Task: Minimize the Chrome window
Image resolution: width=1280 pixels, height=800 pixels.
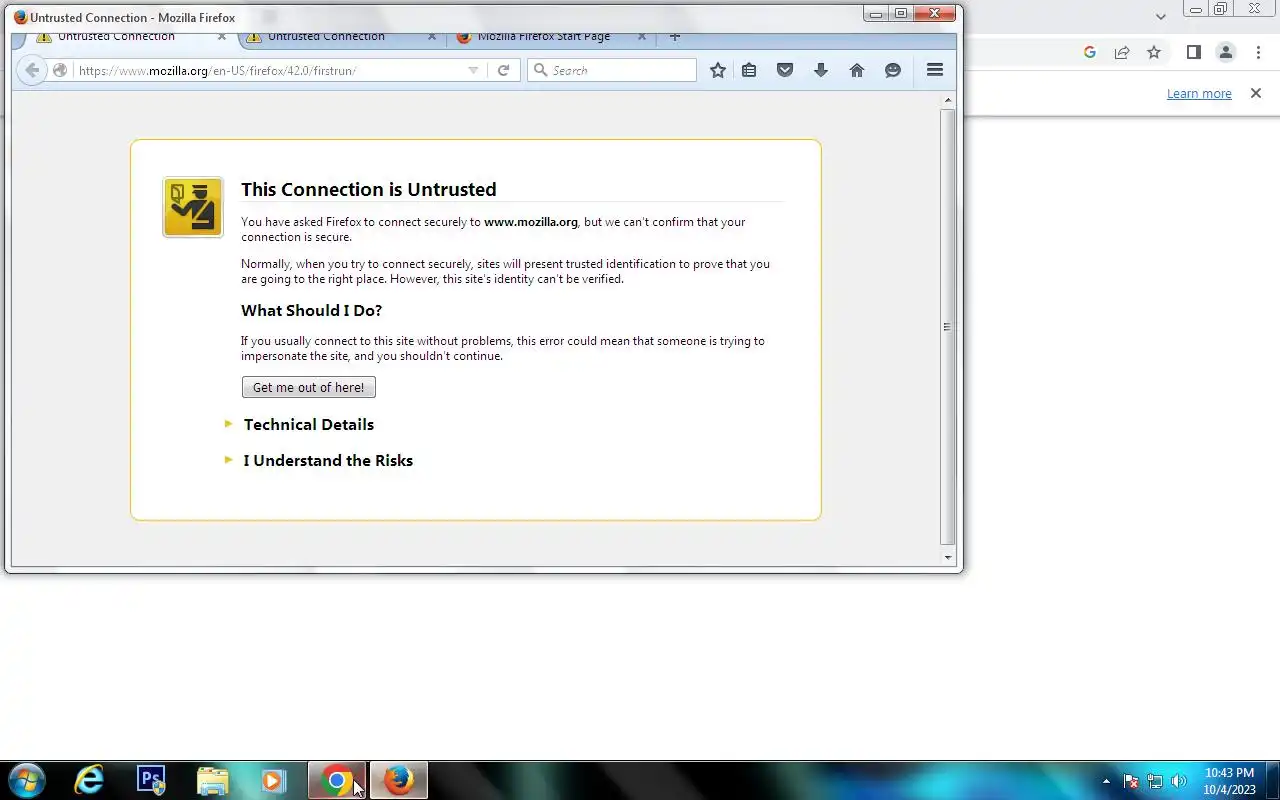Action: pos(1196,10)
